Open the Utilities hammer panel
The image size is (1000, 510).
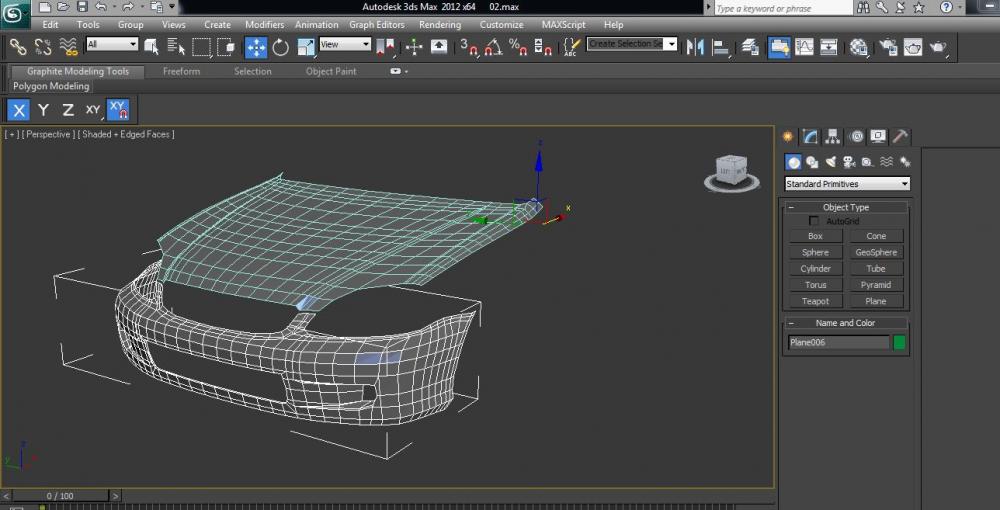coord(900,137)
